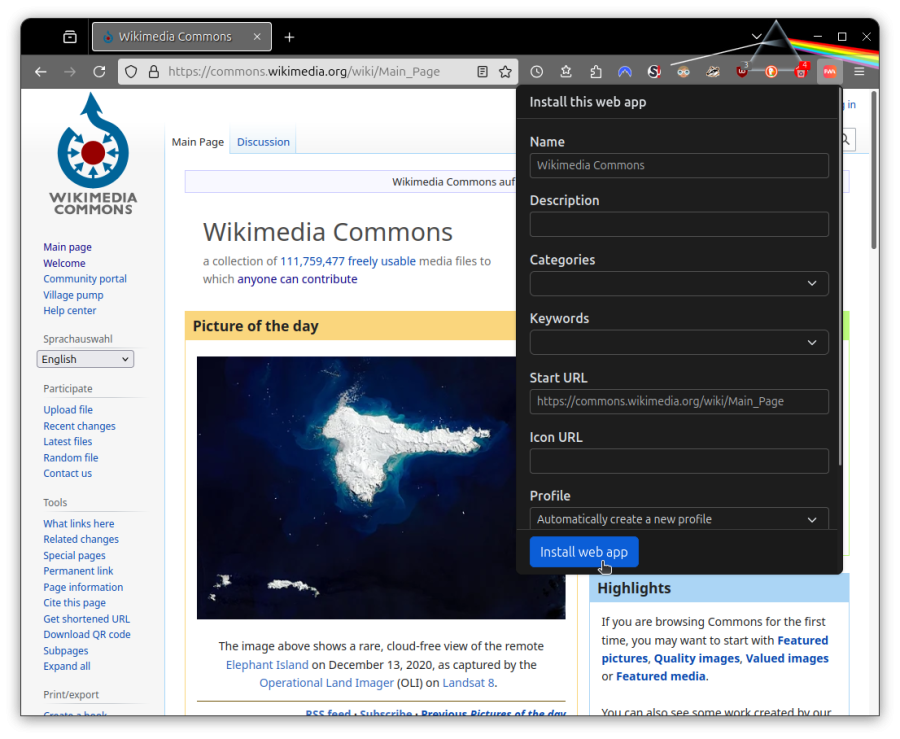
Task: Reload the page with the refresh icon
Action: 99,72
